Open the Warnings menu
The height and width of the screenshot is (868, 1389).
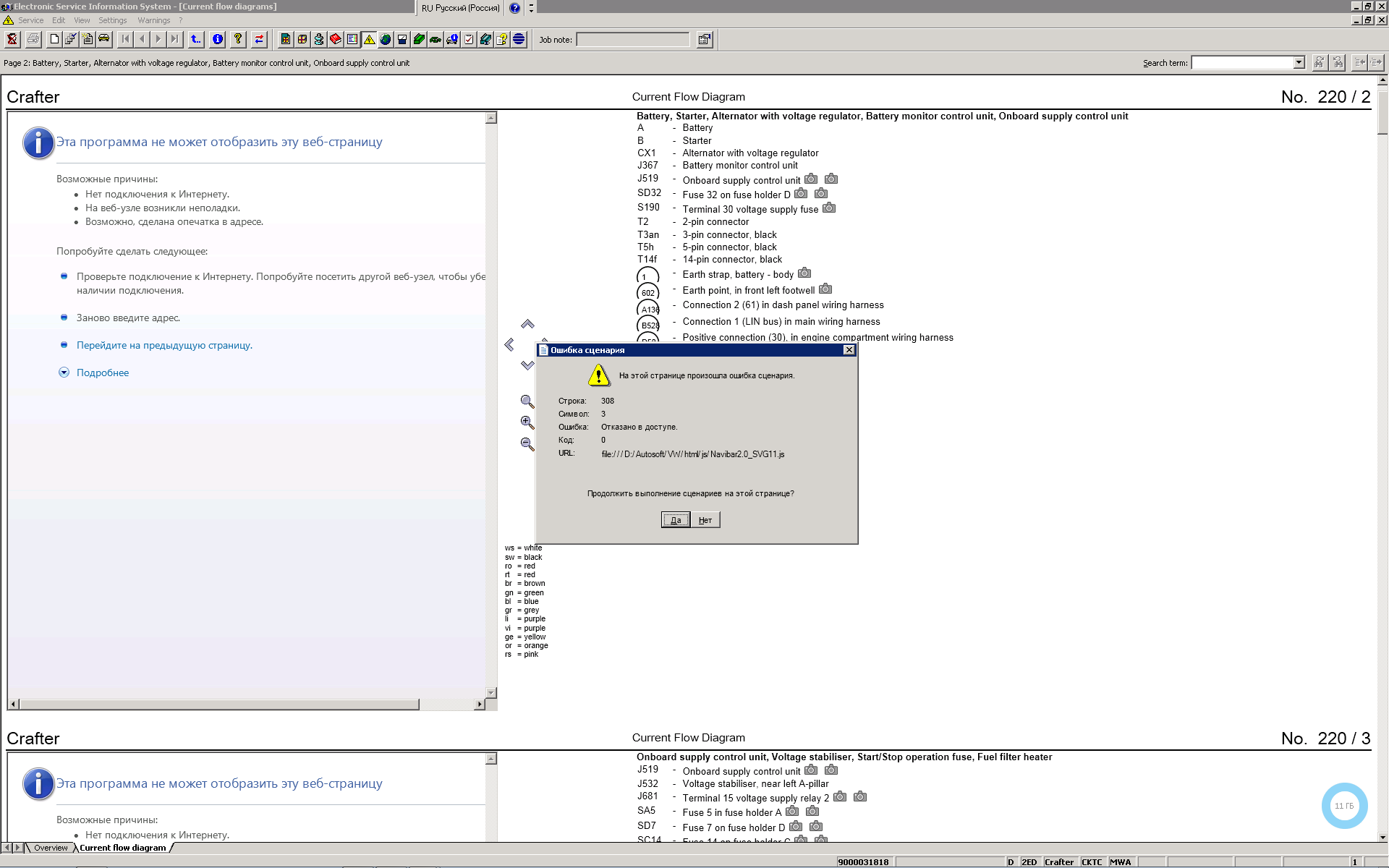[154, 20]
